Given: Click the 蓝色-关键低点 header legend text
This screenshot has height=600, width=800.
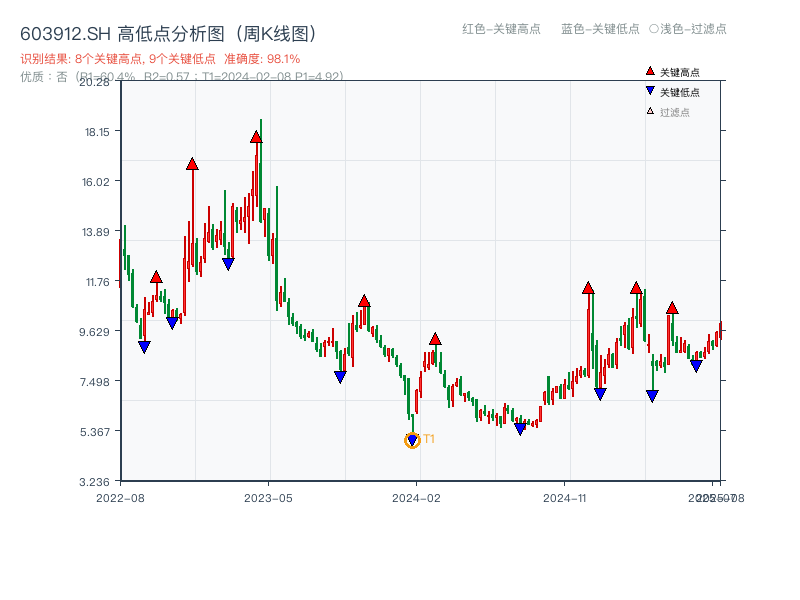Looking at the screenshot, I should tap(600, 29).
